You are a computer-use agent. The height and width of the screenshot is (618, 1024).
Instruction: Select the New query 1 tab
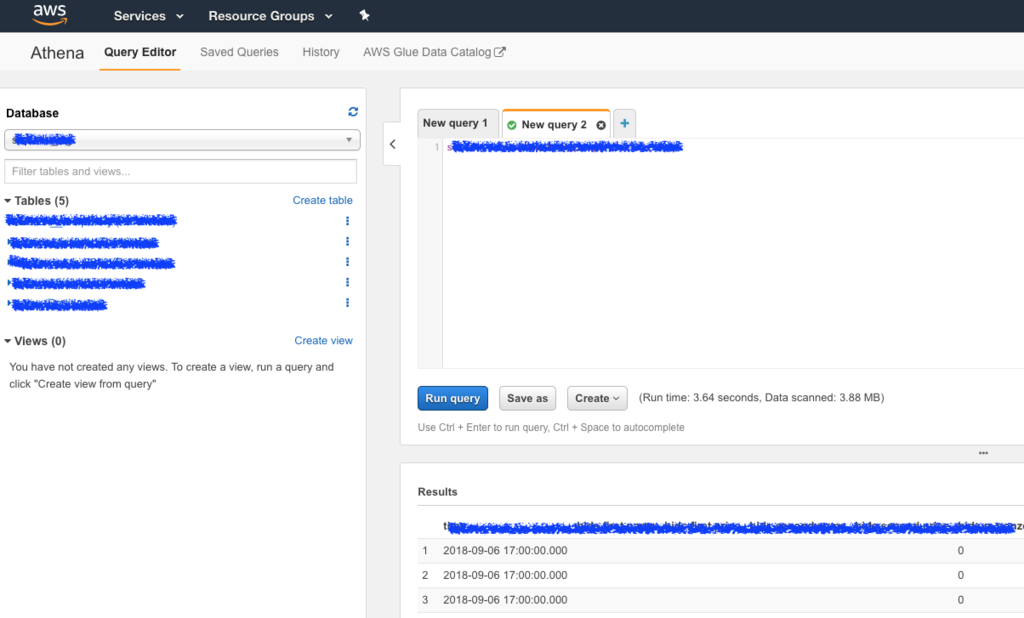tap(458, 123)
